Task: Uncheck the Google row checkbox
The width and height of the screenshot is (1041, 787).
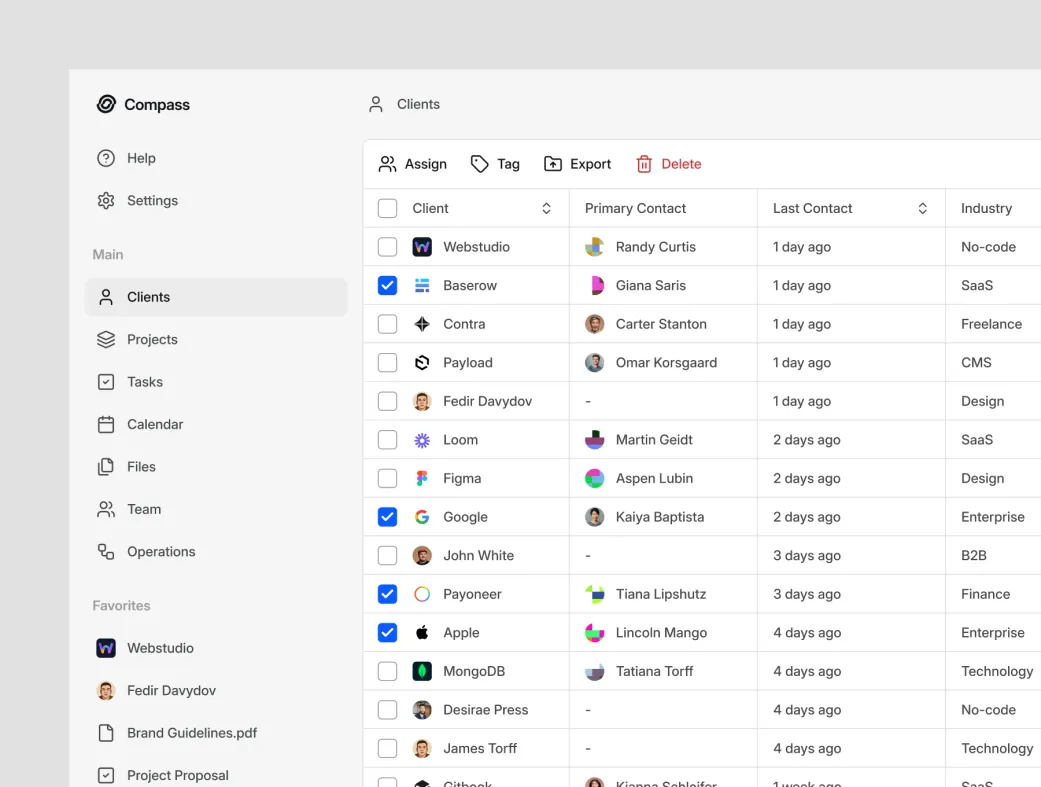Action: tap(387, 517)
